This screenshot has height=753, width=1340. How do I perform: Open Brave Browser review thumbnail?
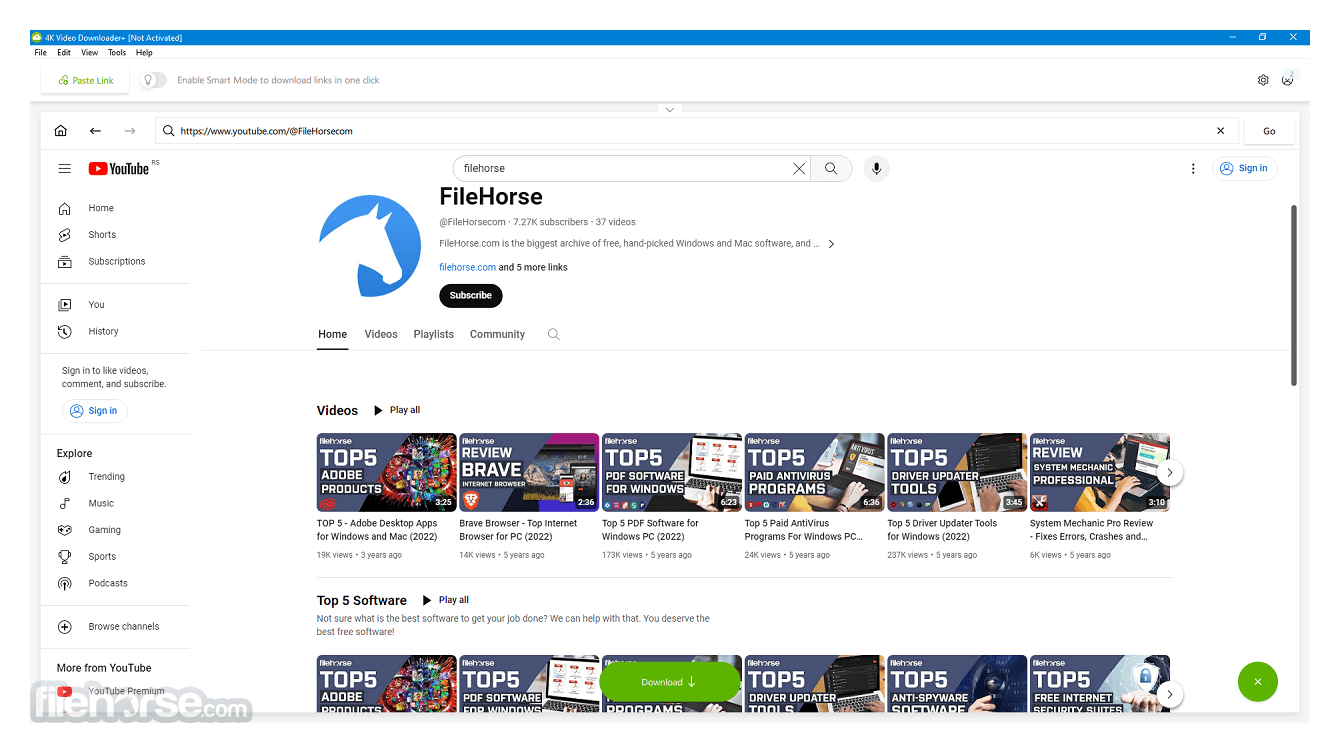point(529,472)
